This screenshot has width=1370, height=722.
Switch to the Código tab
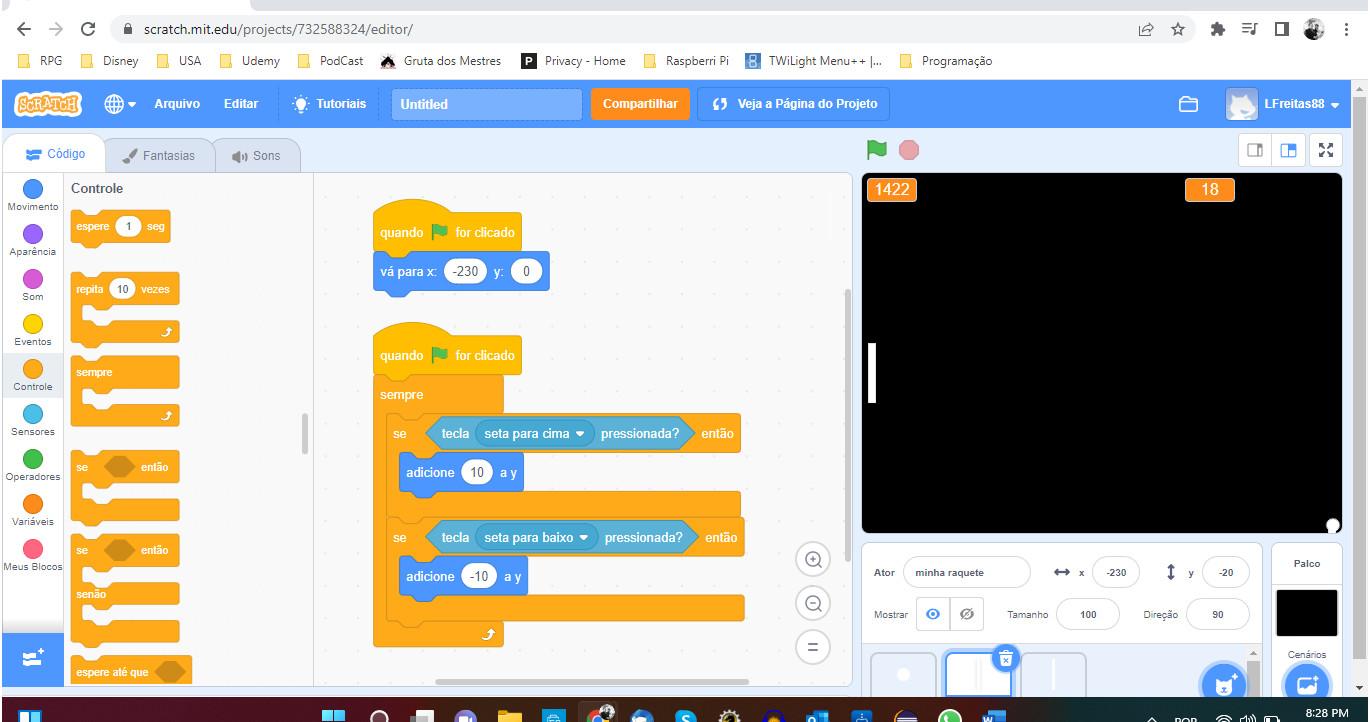(x=55, y=154)
